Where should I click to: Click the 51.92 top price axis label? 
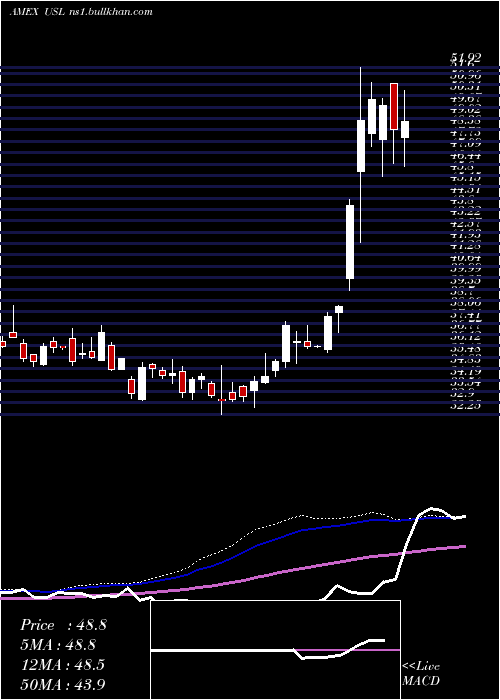pos(466,58)
